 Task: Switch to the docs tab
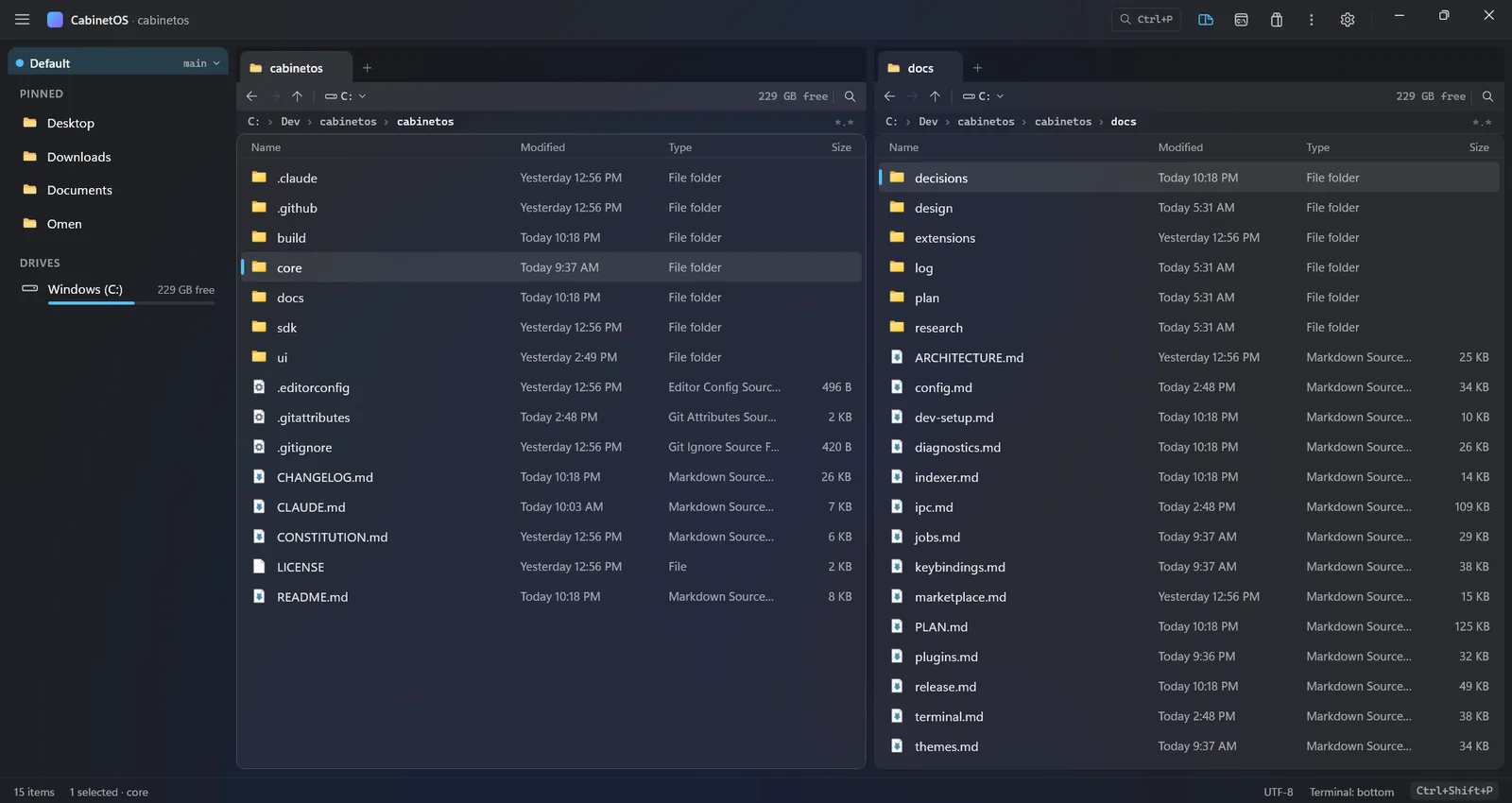click(x=920, y=68)
